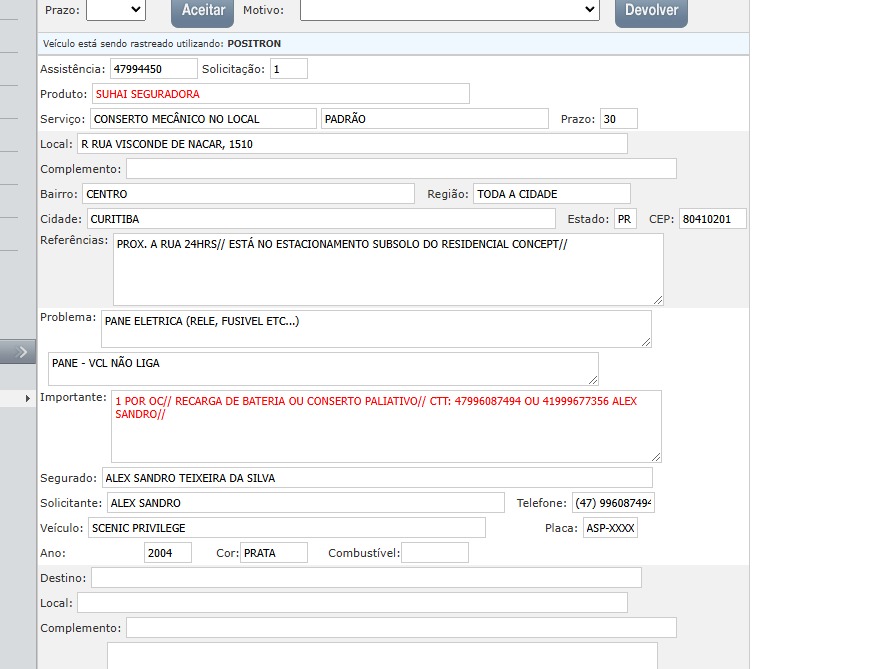Focus the Assistência number field
The width and height of the screenshot is (887, 669).
(154, 69)
